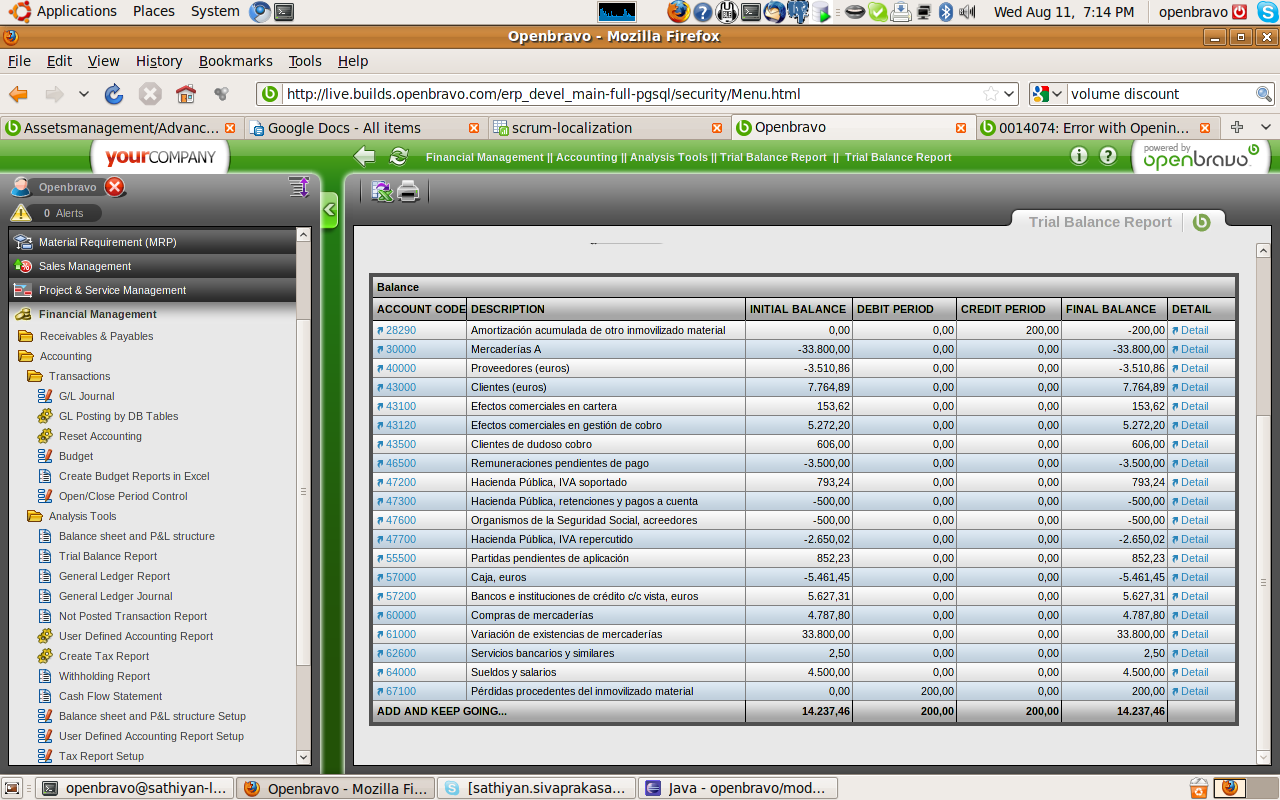Expand the Receivables & Payables folder
Viewport: 1280px width, 800px height.
tap(26, 336)
